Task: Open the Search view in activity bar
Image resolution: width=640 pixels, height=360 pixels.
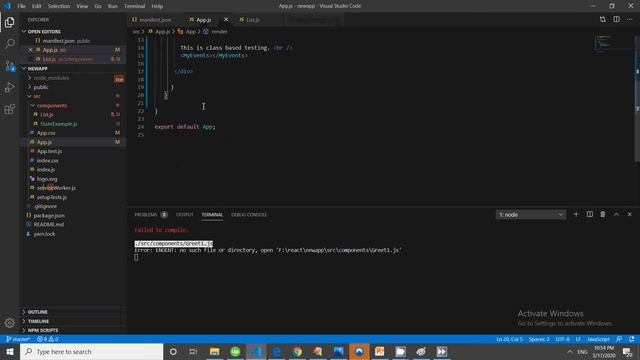Action: (9, 43)
